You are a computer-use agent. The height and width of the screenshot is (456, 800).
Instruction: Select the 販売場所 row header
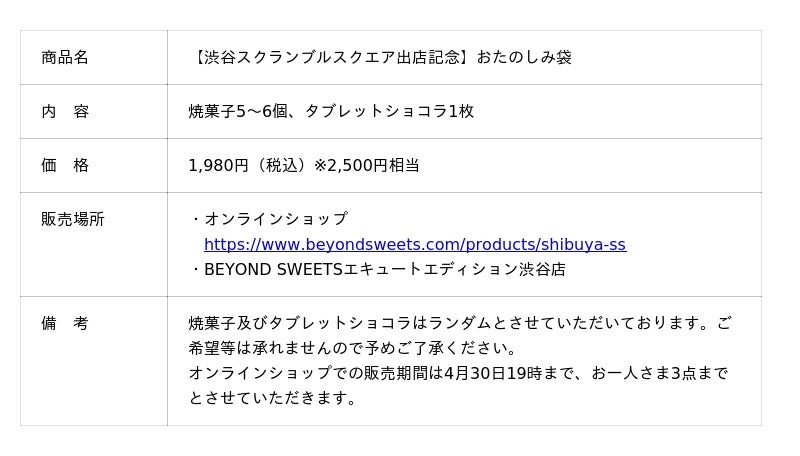72,219
